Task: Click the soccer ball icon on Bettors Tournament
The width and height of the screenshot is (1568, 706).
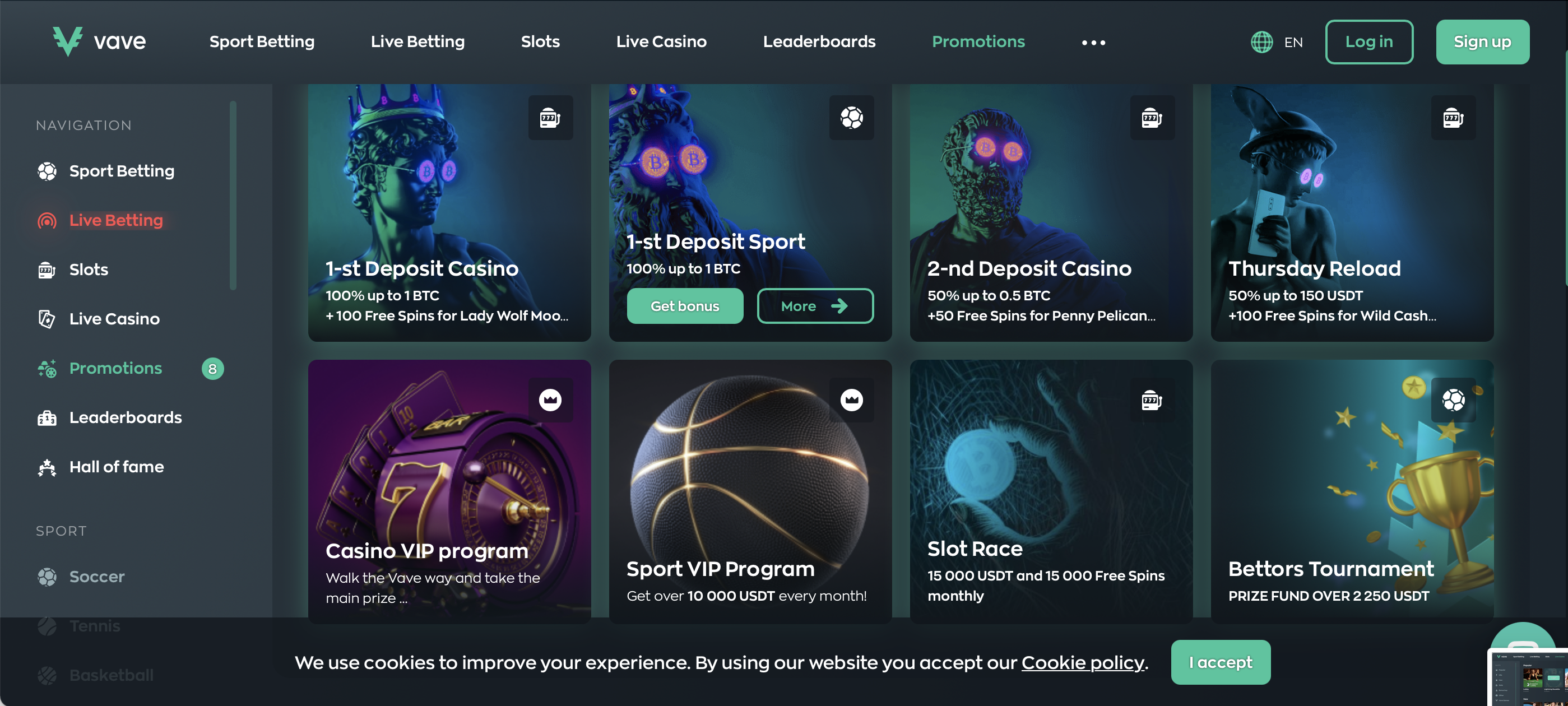Action: click(1454, 400)
